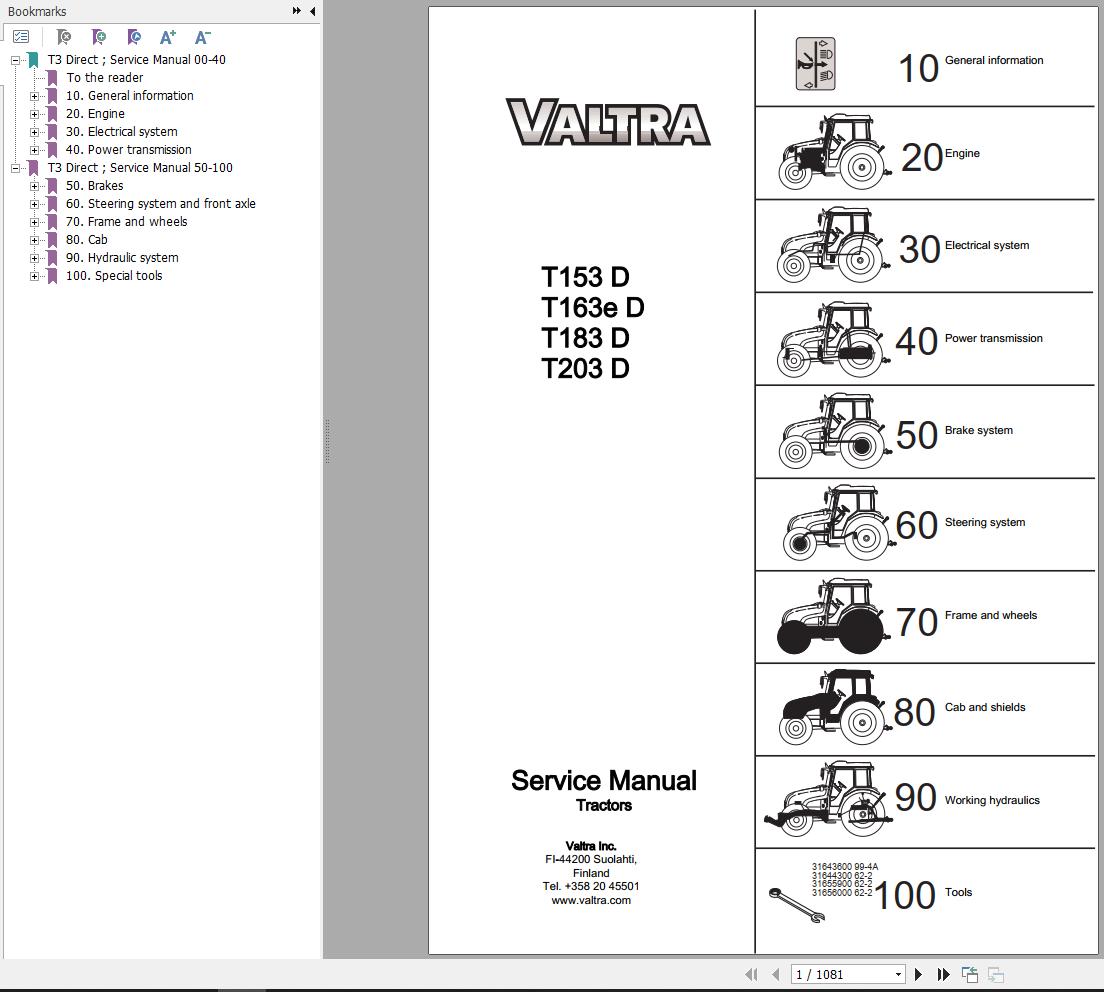Increase bookmark text size with A+

[168, 37]
